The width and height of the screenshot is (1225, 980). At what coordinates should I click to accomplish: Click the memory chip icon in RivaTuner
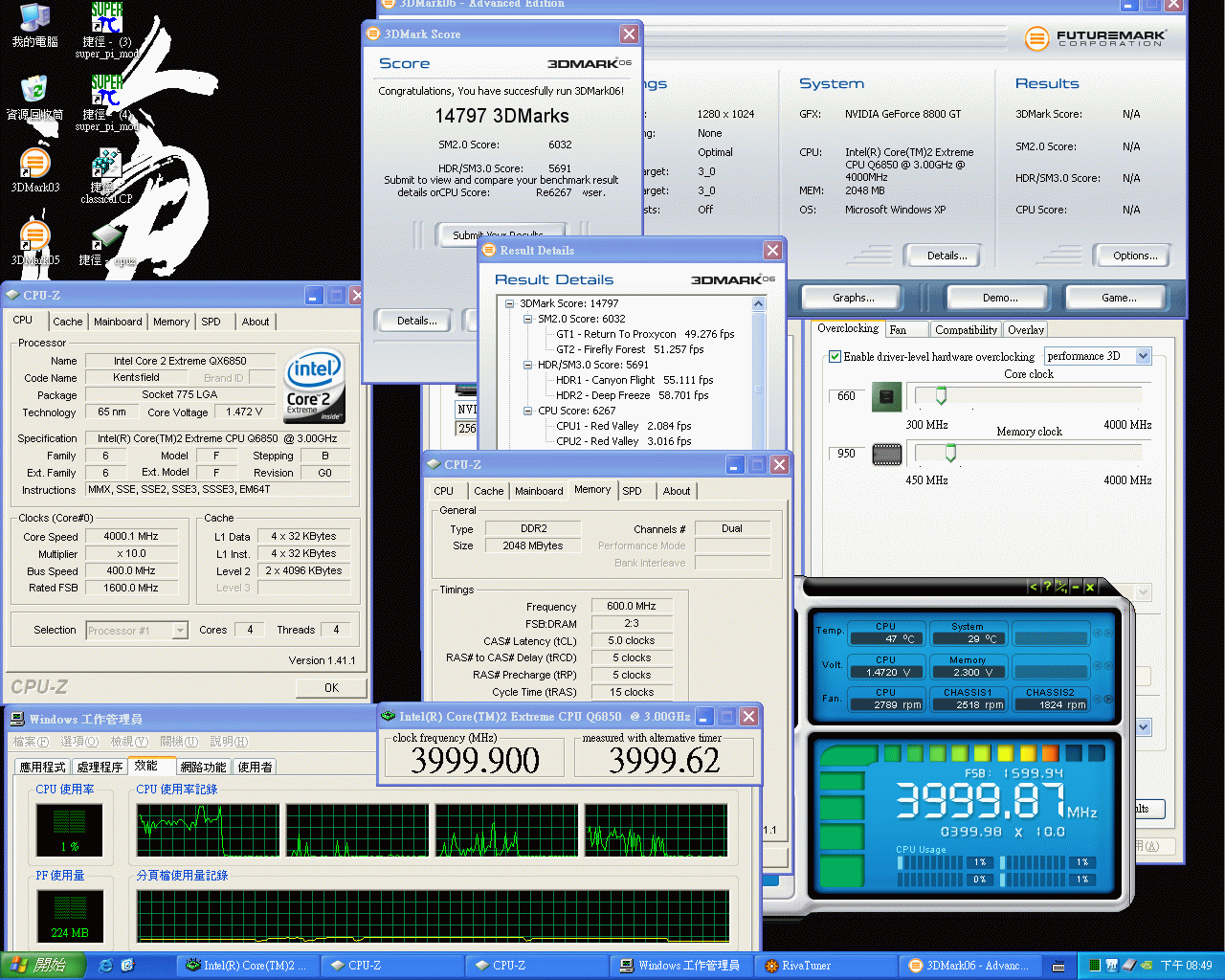tap(887, 454)
